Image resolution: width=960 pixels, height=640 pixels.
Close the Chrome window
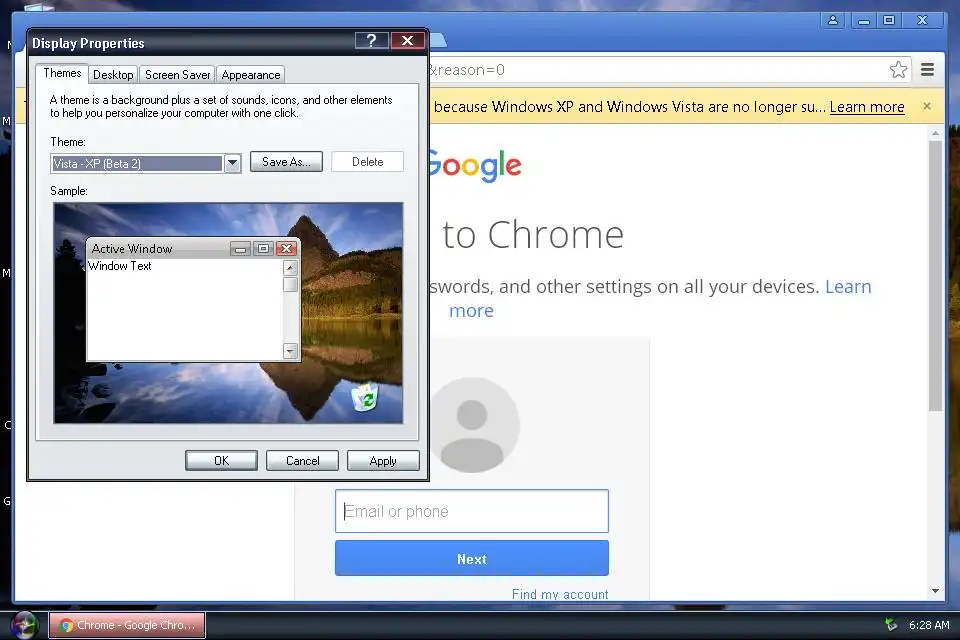coord(922,20)
